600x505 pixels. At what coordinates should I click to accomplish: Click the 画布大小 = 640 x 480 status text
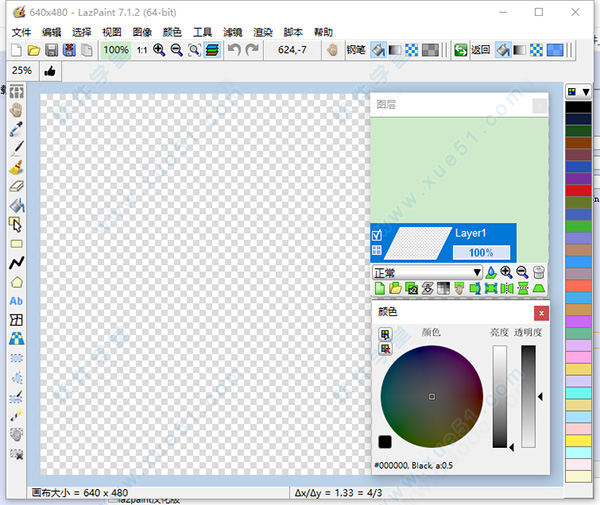(80, 493)
